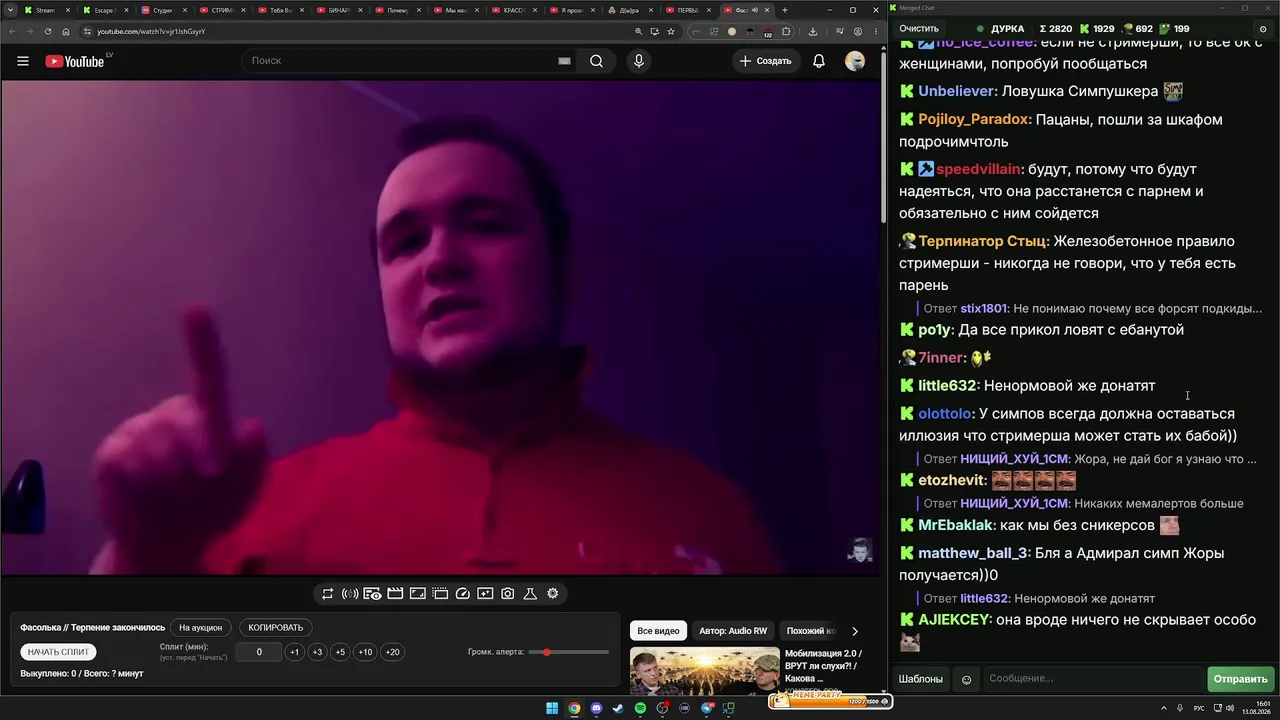Open Discord from the taskbar

pyautogui.click(x=597, y=709)
